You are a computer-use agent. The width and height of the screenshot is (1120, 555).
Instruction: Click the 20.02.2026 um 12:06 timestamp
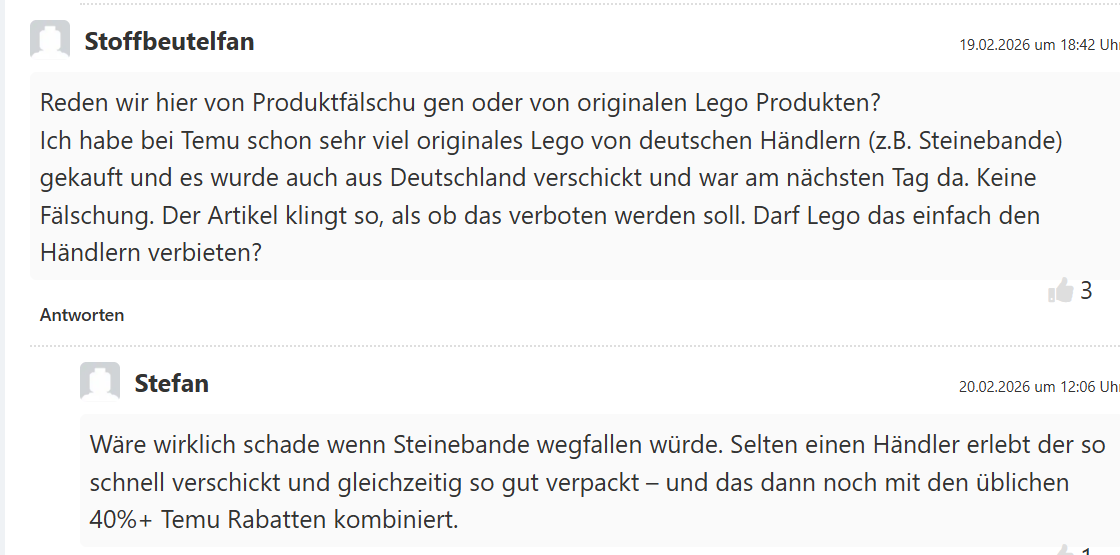[x=1038, y=387]
